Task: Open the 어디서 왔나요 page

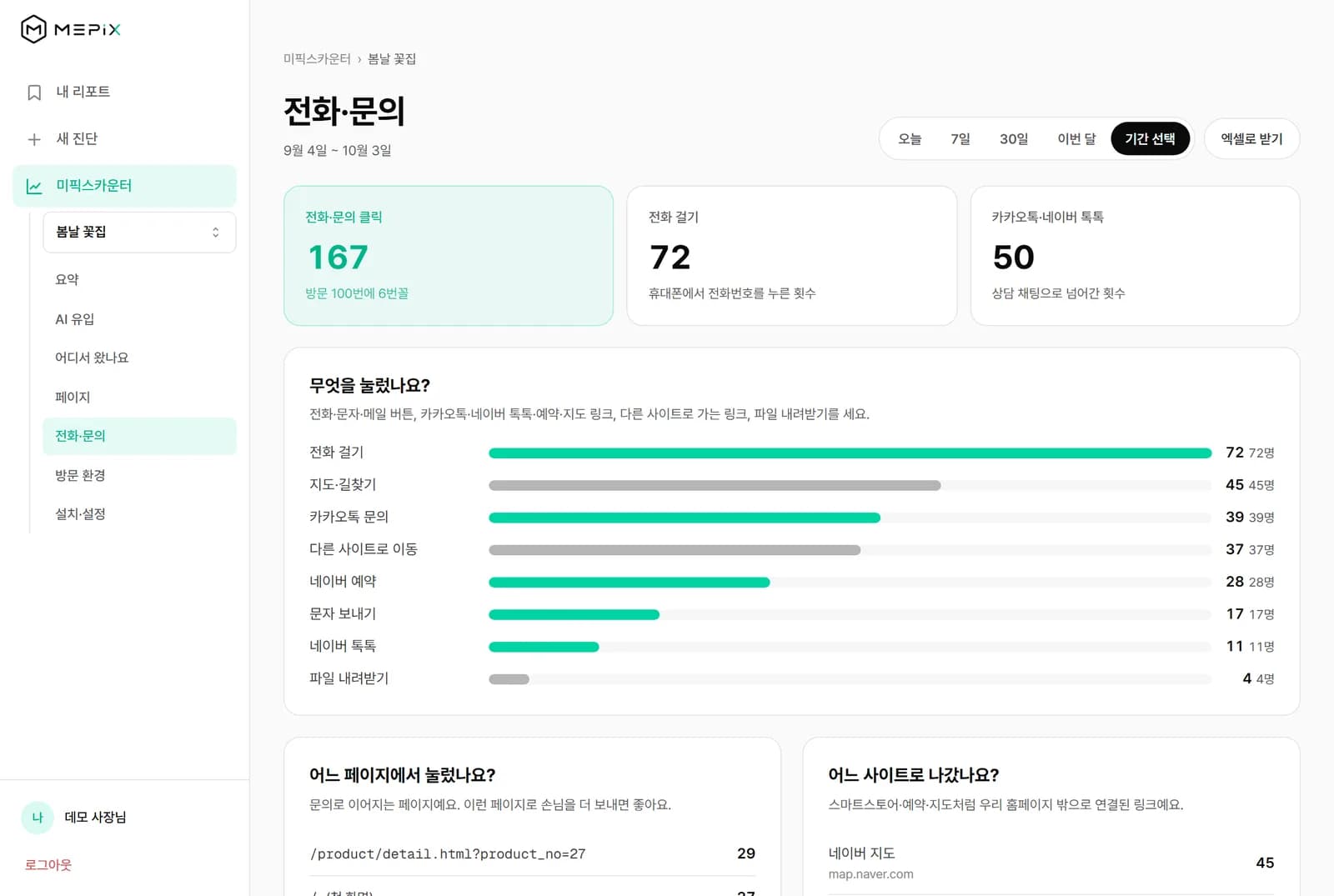Action: (x=139, y=358)
